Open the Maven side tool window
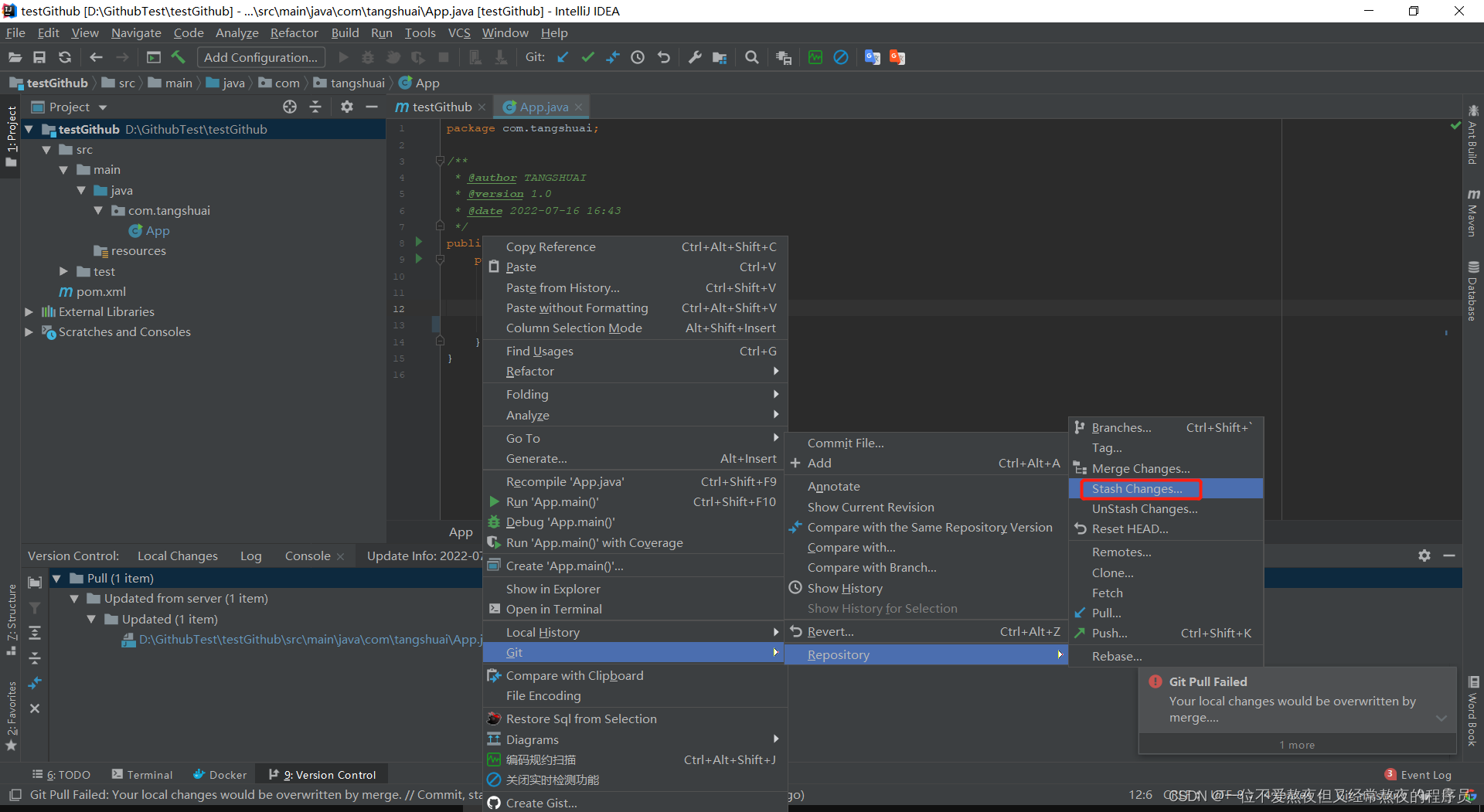1484x812 pixels. (1473, 212)
